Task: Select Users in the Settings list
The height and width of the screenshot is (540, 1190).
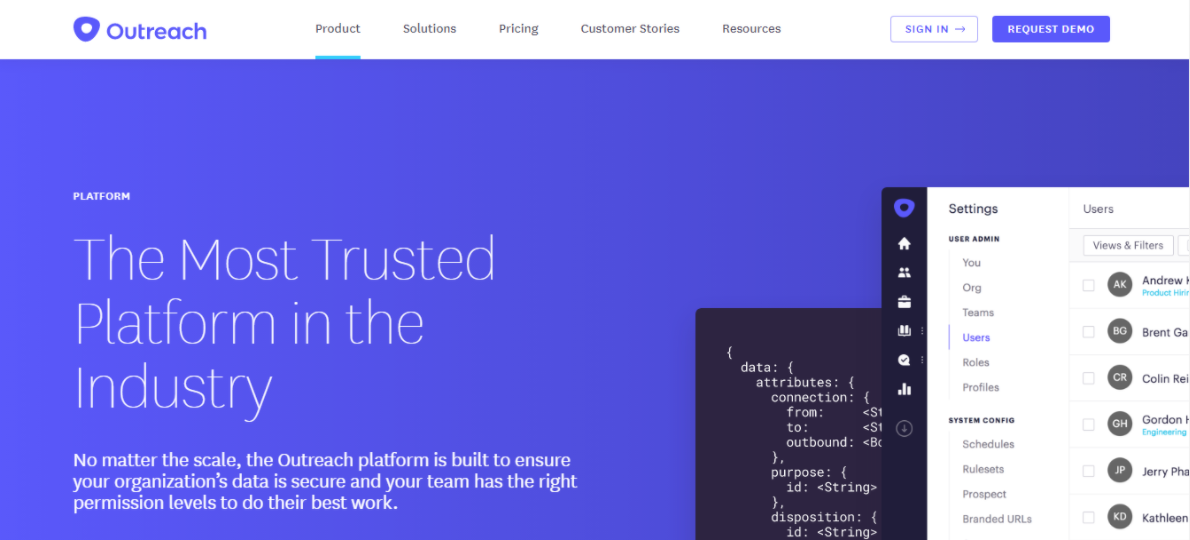Action: point(976,338)
